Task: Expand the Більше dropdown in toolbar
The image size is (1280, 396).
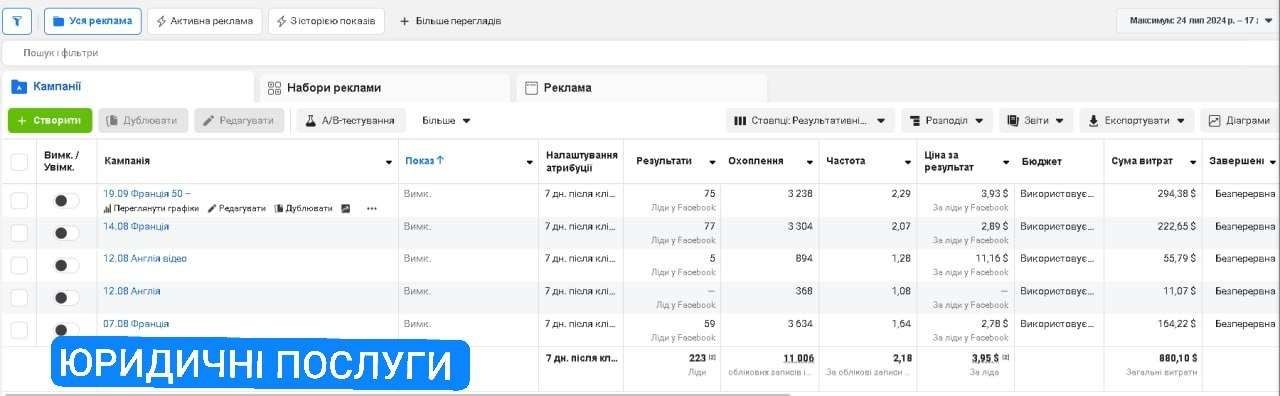Action: (x=446, y=121)
